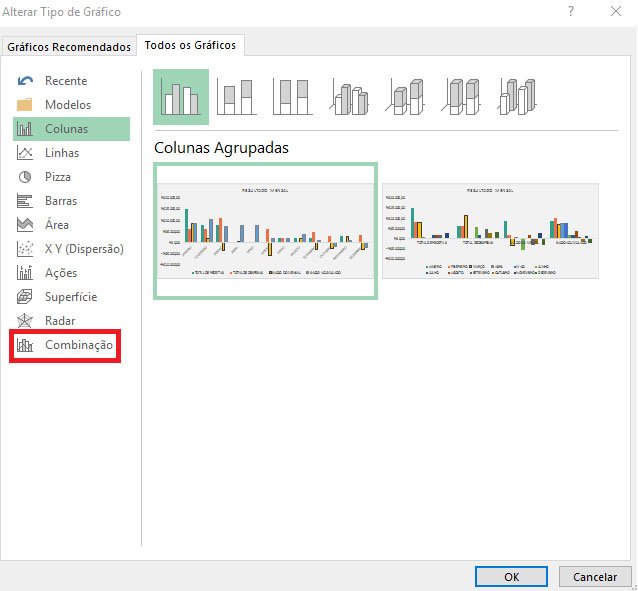638x591 pixels.
Task: Choose the Linhas chart category
Action: 61,153
